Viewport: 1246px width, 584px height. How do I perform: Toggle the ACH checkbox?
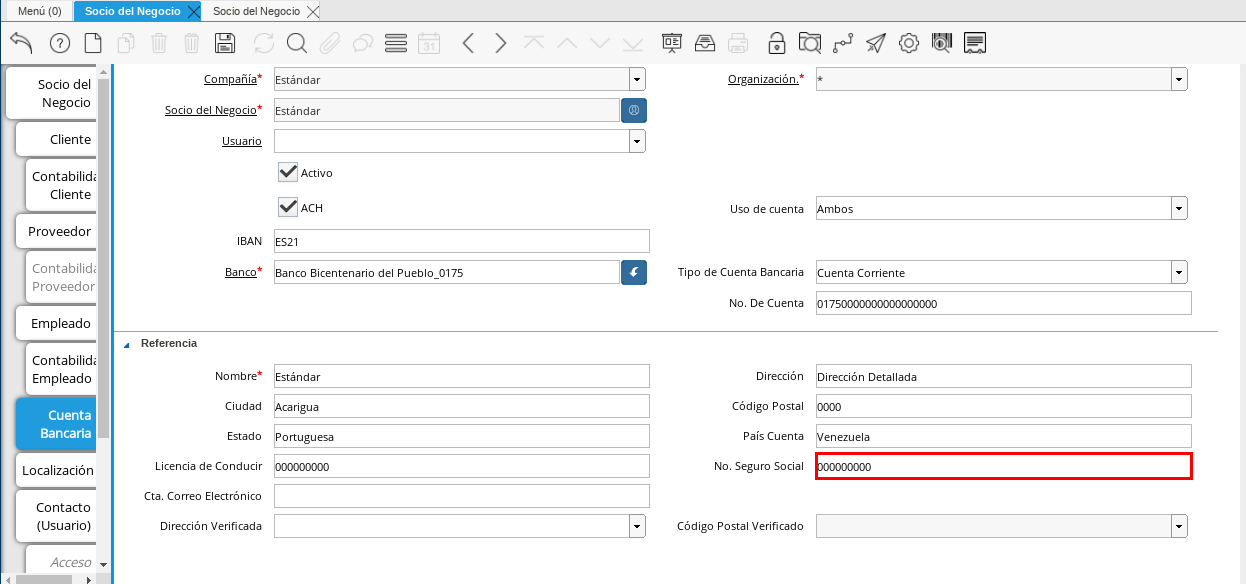coord(289,207)
